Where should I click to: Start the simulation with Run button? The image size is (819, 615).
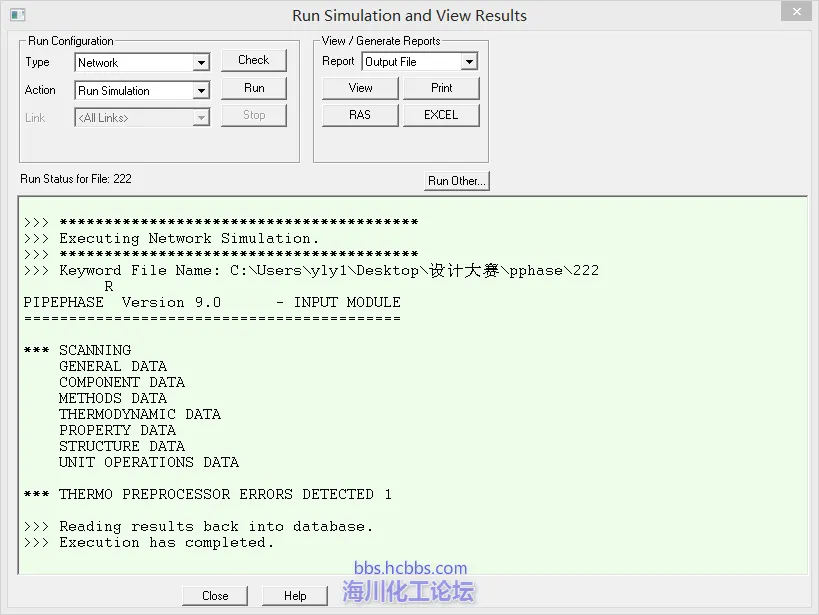[x=254, y=88]
